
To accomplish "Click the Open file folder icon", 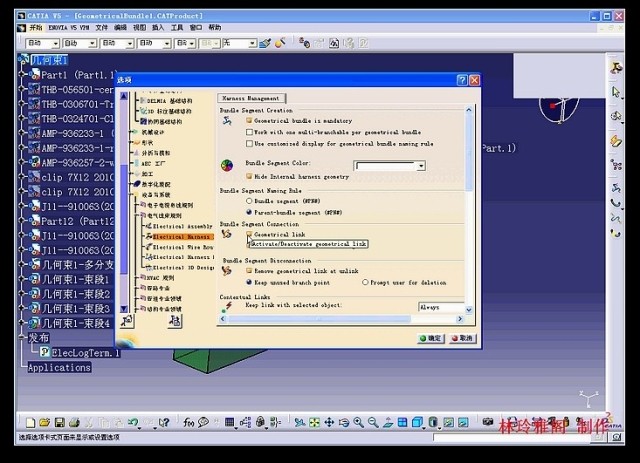I will (44, 423).
